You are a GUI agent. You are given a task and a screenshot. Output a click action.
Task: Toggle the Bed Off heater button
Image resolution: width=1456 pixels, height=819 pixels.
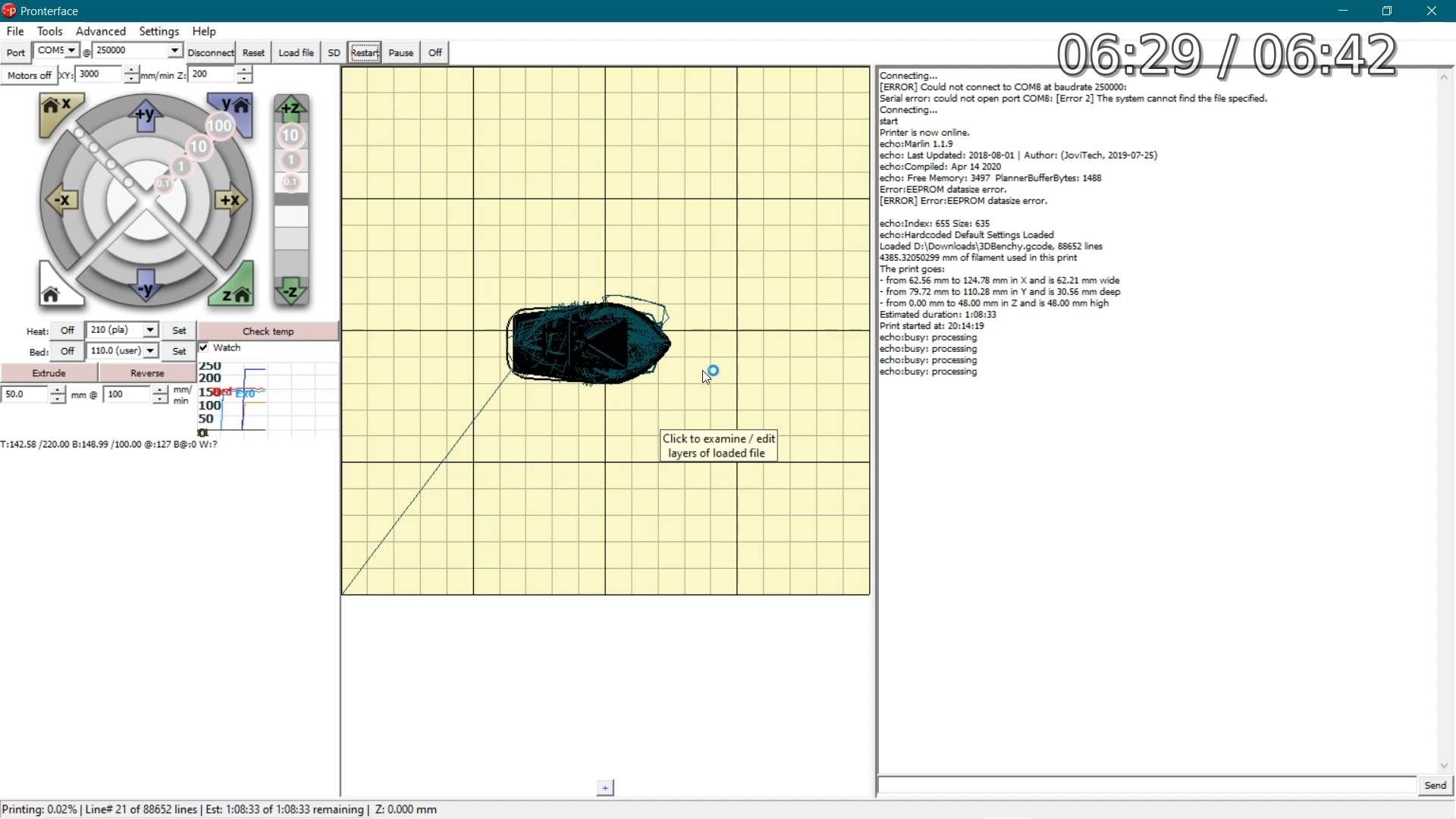(67, 352)
